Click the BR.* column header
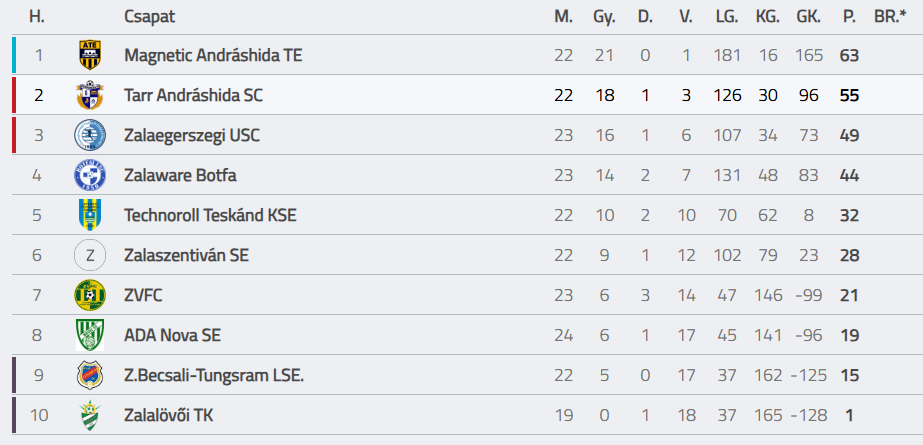 pos(890,17)
